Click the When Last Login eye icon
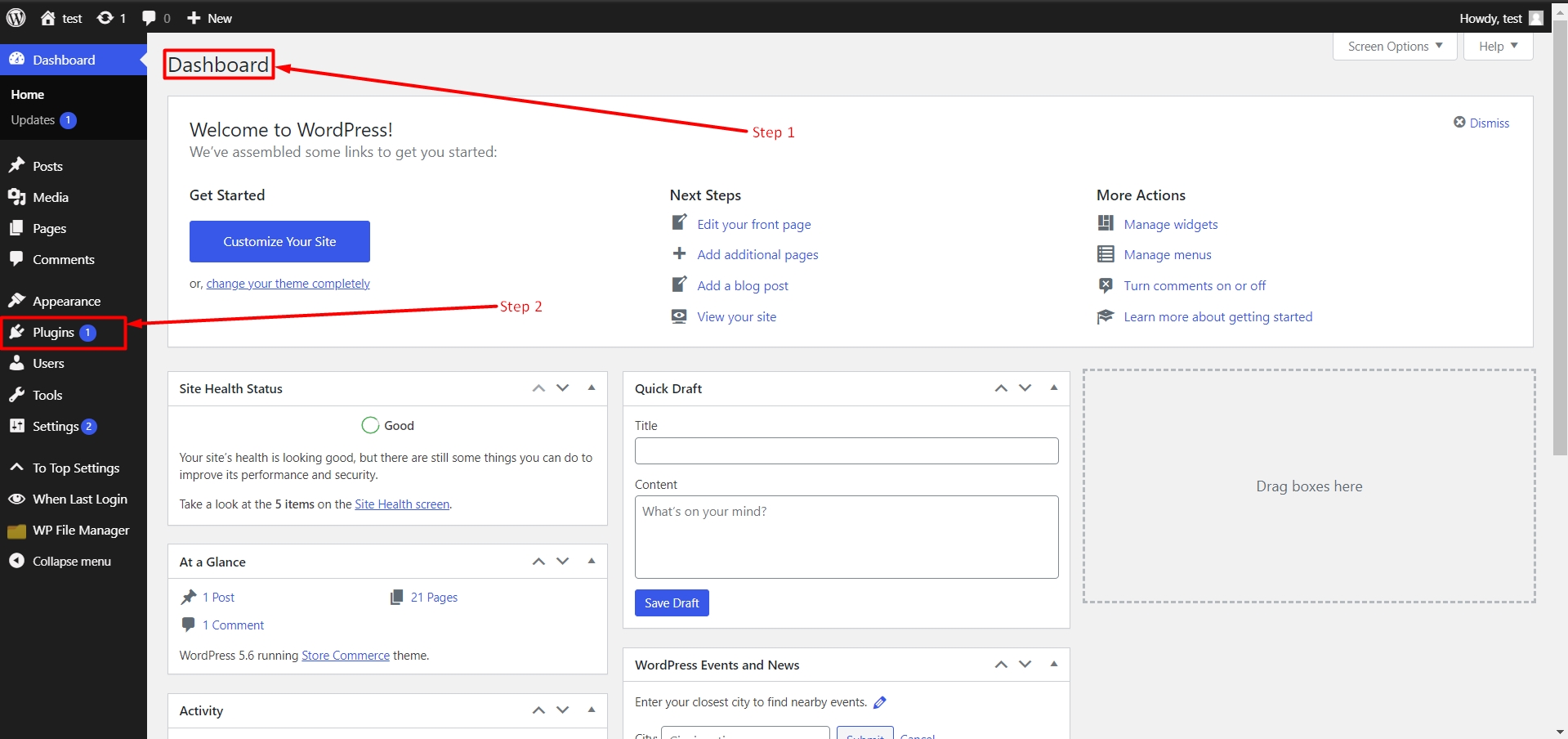 tap(16, 499)
